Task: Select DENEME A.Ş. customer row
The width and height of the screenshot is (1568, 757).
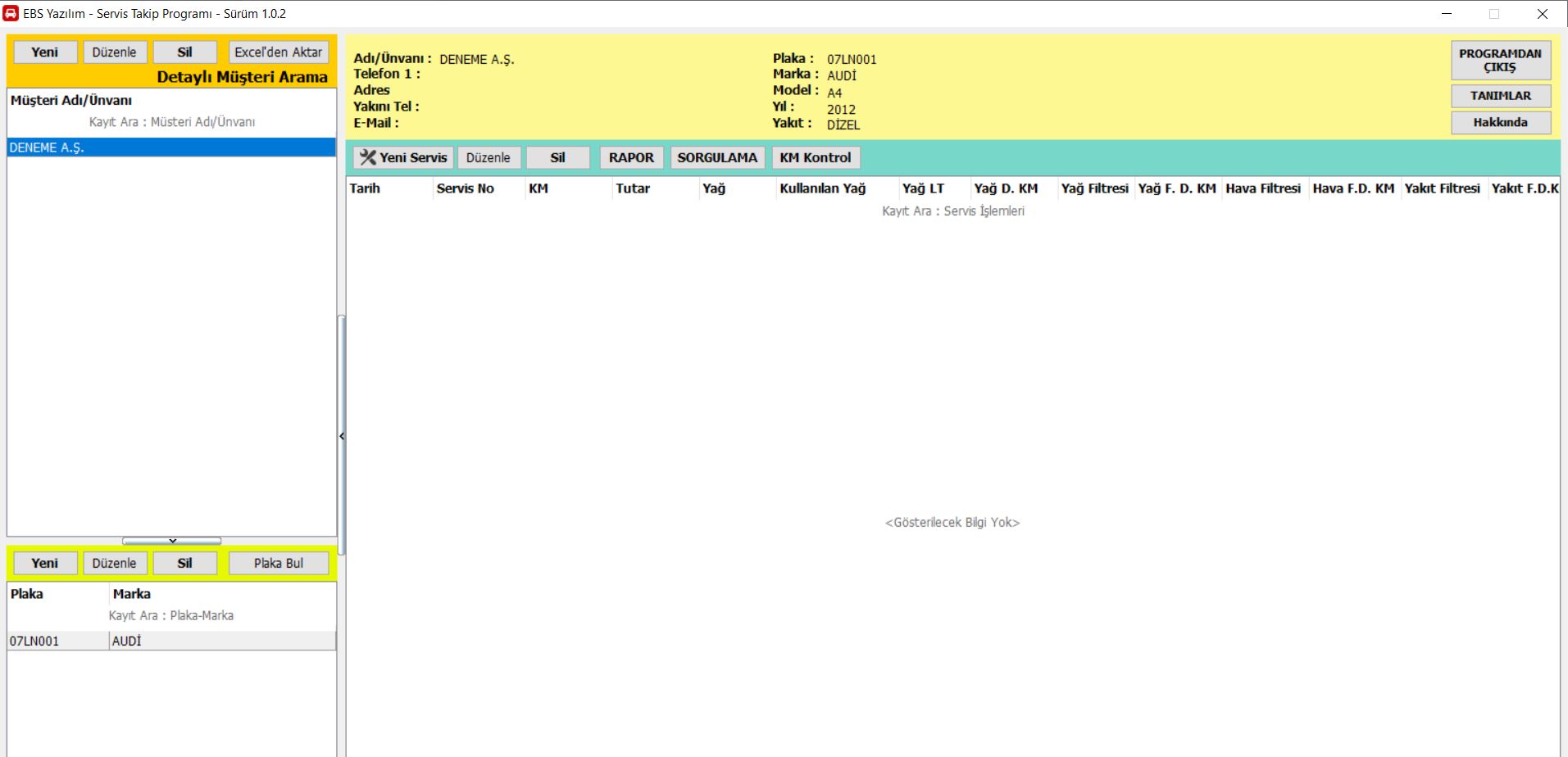Action: 171,147
